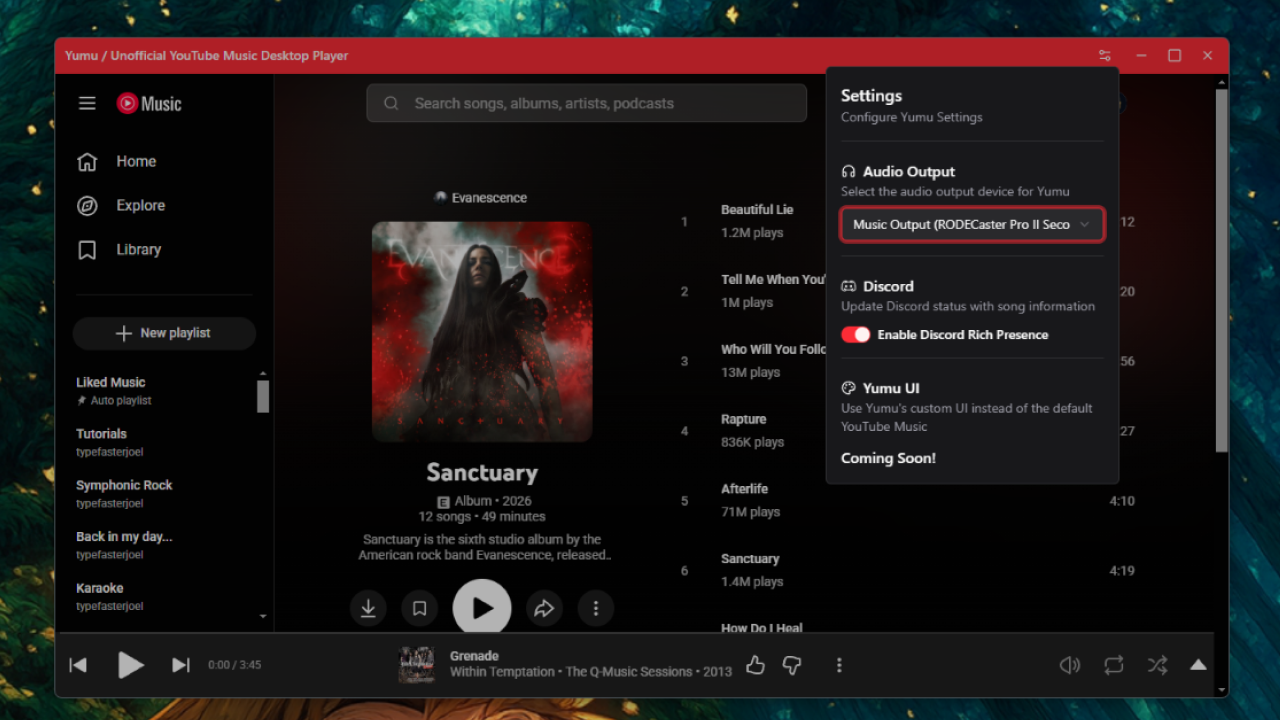Play track Beautiful Lie
This screenshot has width=1280, height=720.
757,210
